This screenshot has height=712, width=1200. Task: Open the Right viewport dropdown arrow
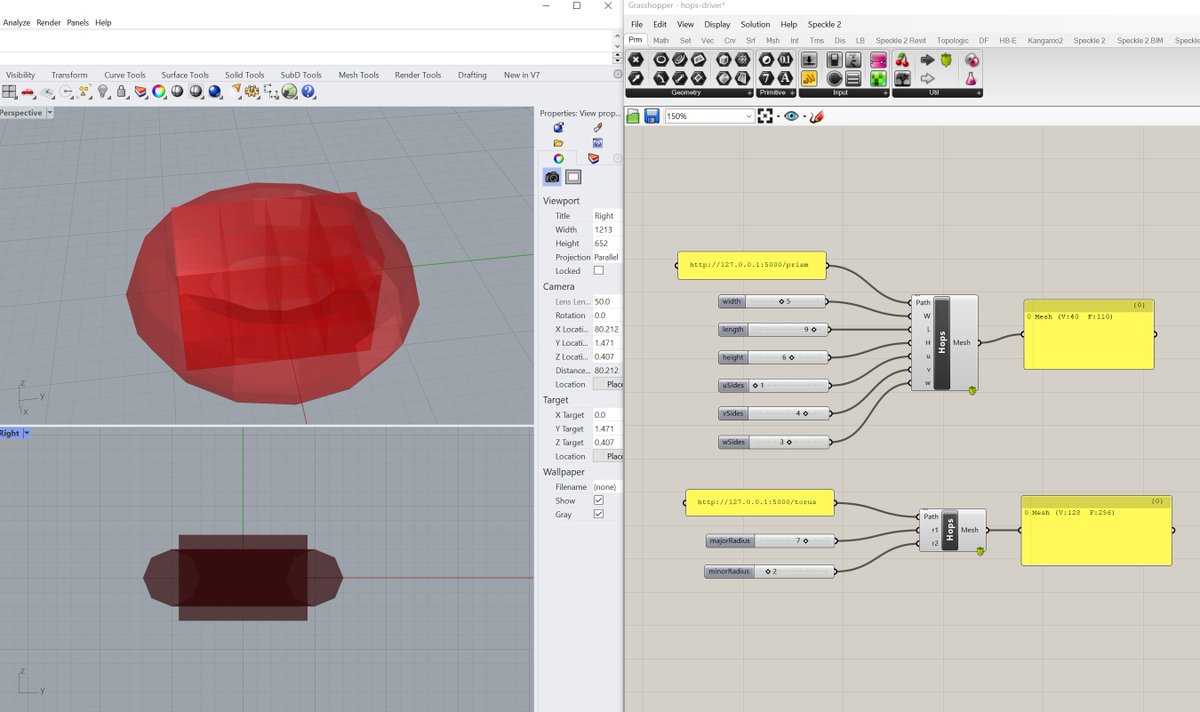coord(27,433)
